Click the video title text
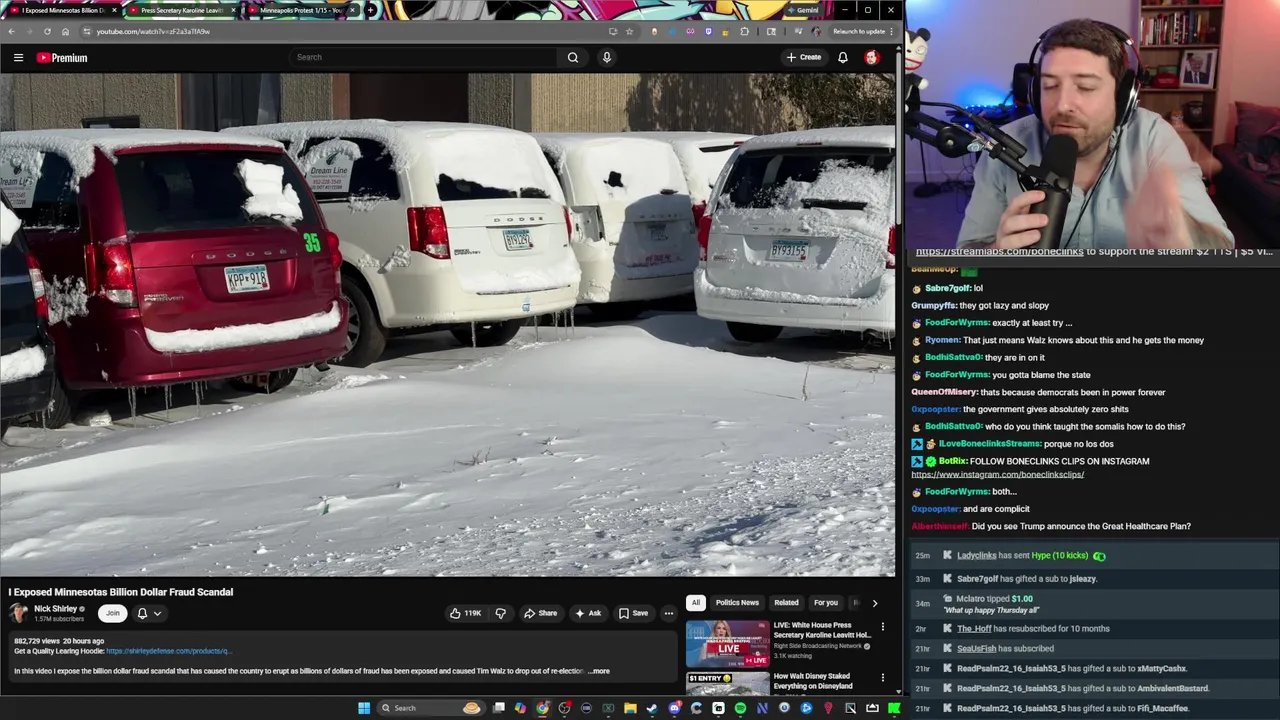 121,592
